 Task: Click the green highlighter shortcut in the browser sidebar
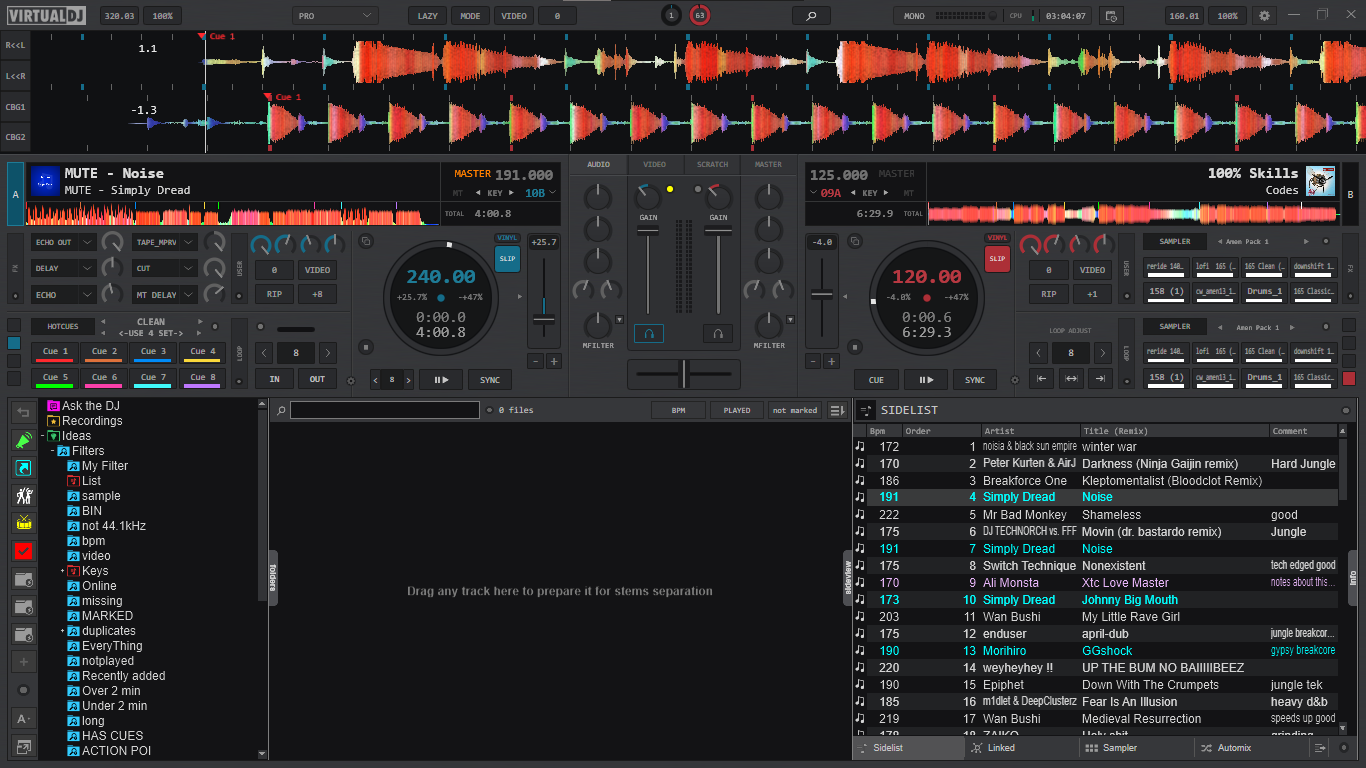coord(24,440)
